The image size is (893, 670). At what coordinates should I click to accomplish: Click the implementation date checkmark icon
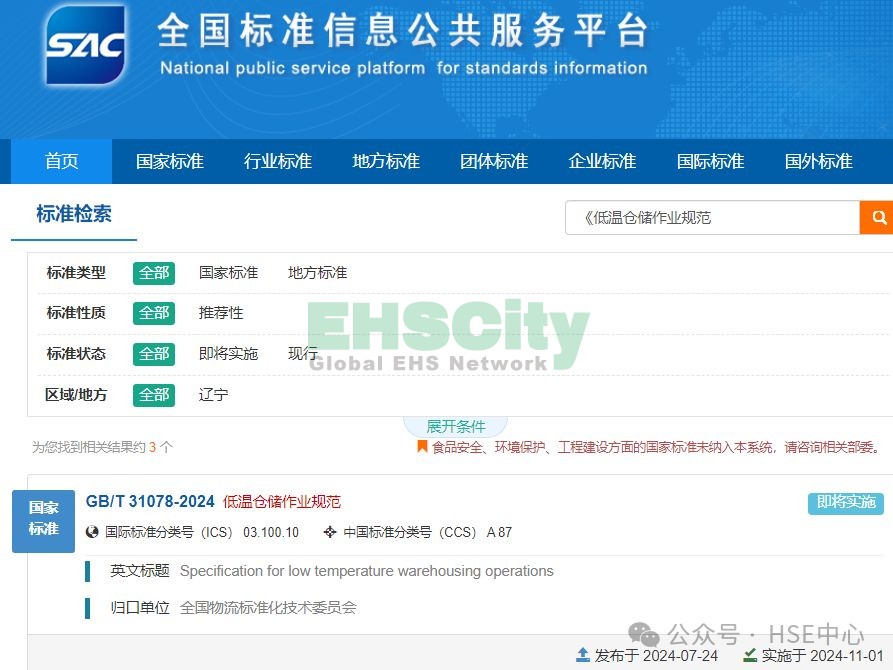750,655
